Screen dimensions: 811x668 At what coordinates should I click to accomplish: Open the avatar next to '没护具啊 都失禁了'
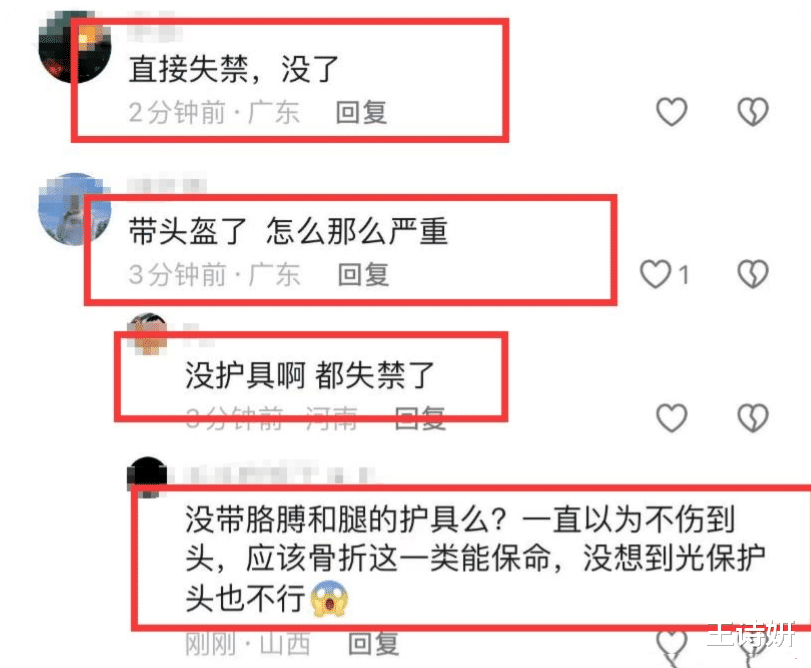pyautogui.click(x=148, y=333)
